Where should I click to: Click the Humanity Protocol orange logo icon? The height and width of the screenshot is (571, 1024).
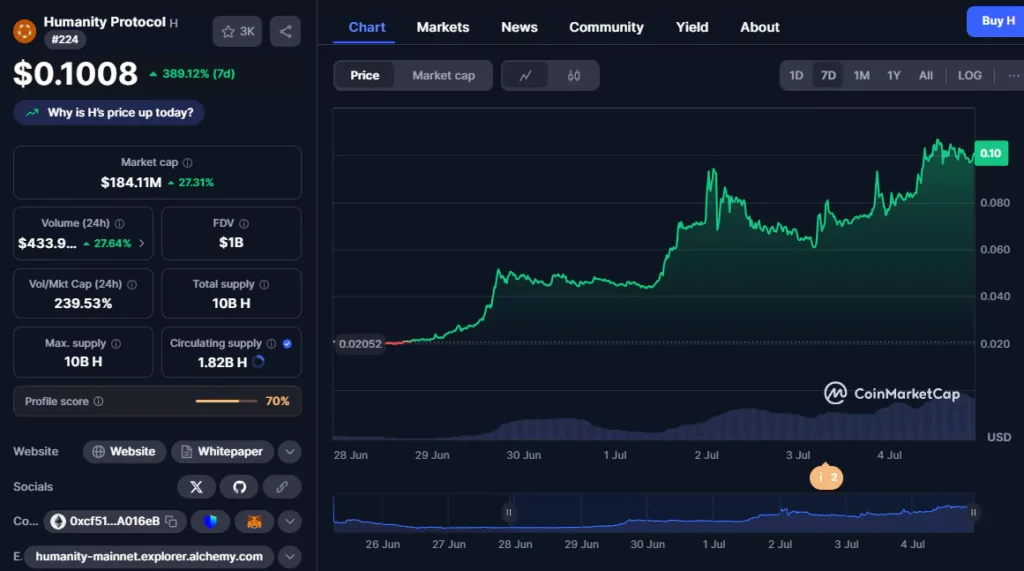coord(25,31)
